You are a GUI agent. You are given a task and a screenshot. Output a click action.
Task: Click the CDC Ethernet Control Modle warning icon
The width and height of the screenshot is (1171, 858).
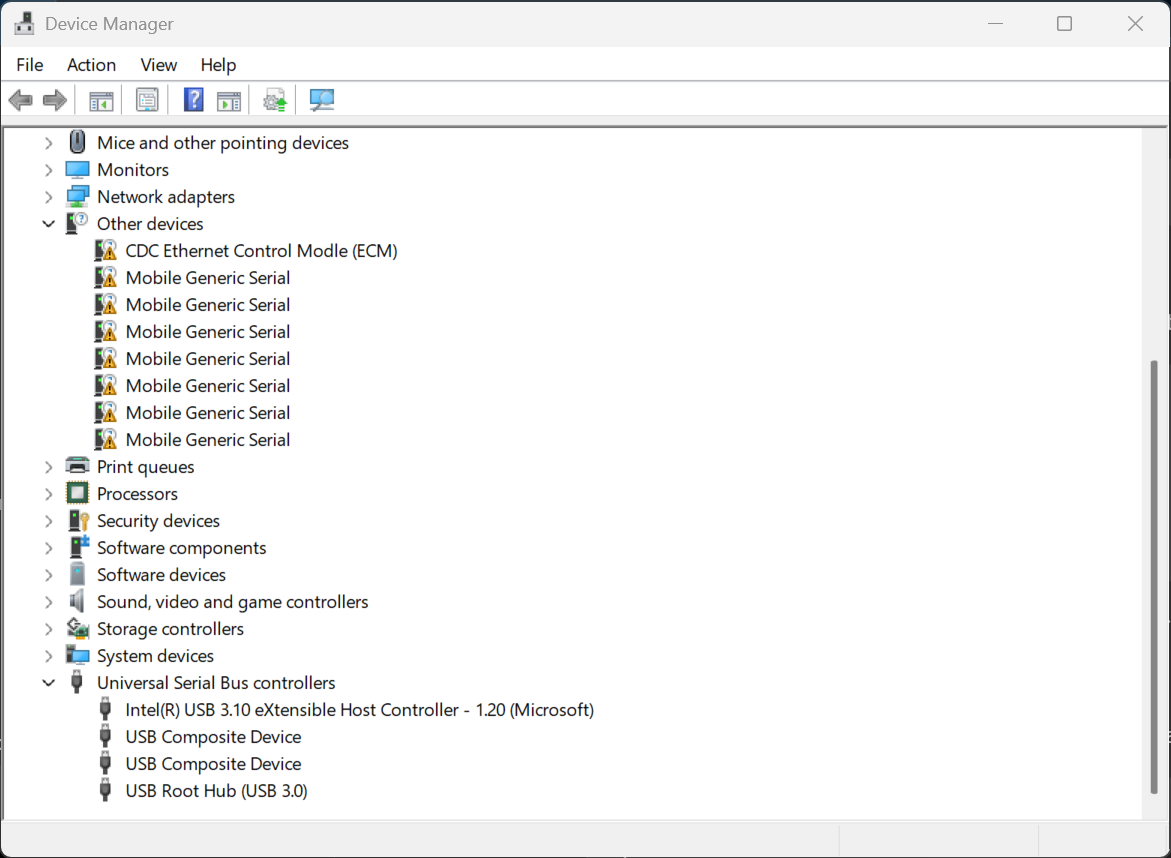[x=106, y=251]
